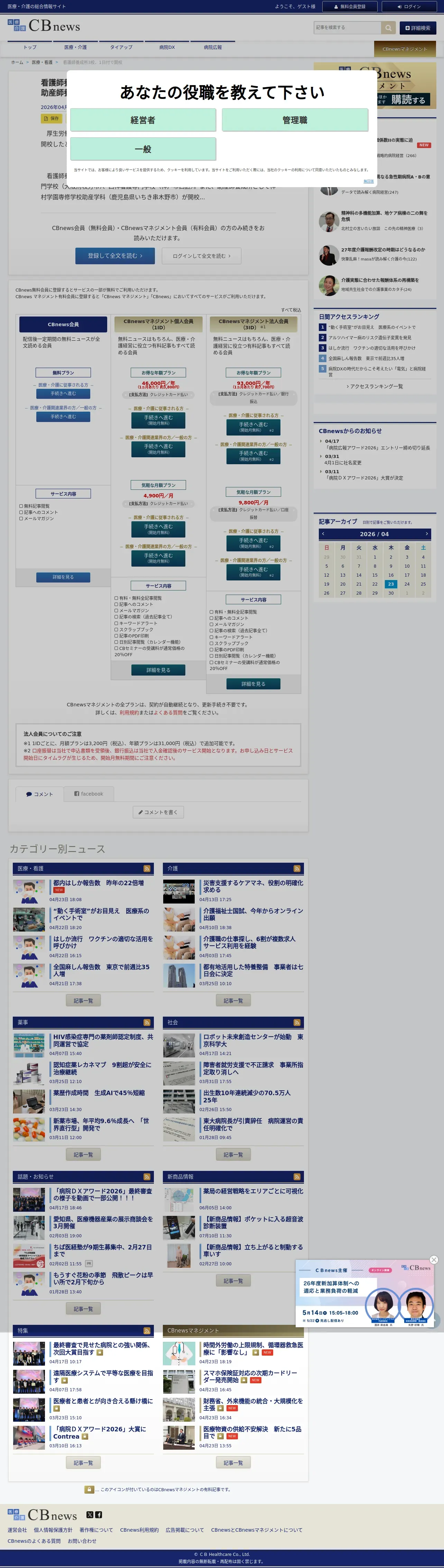444x1568 pixels.
Task: Open アクセスランキング一覧 link
Action: coord(374,386)
